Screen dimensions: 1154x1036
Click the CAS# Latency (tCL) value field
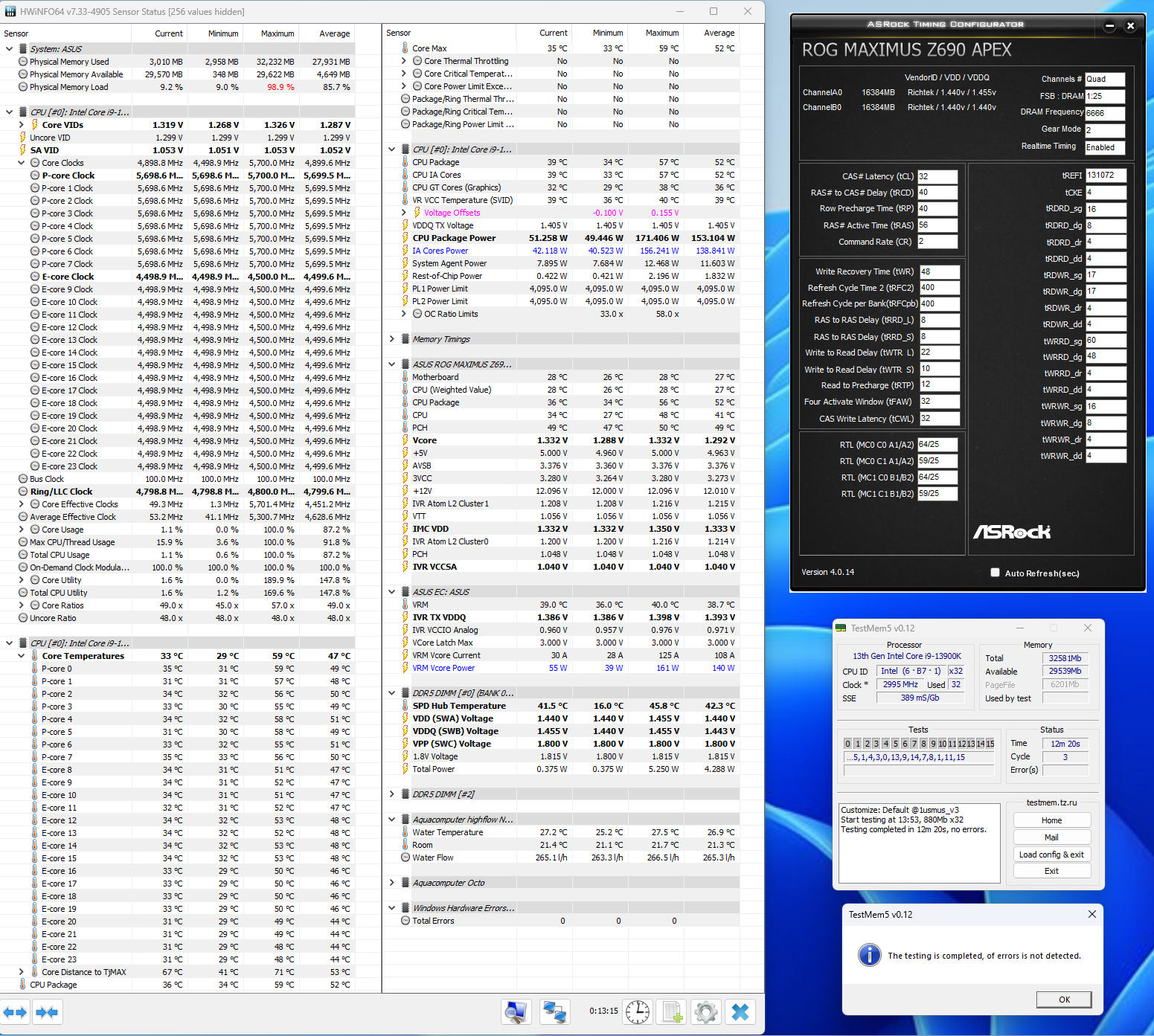click(937, 177)
